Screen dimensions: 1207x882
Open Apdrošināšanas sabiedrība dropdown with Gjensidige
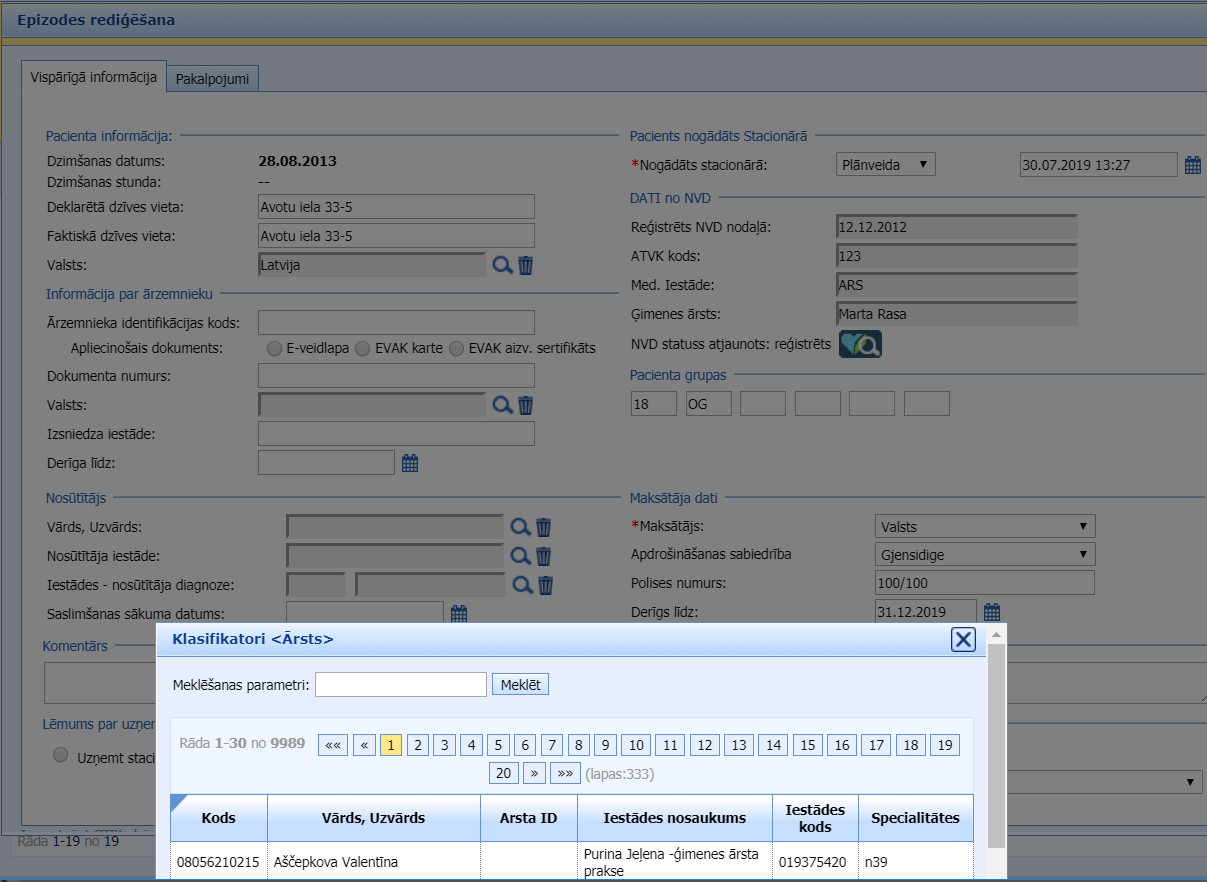tap(984, 554)
